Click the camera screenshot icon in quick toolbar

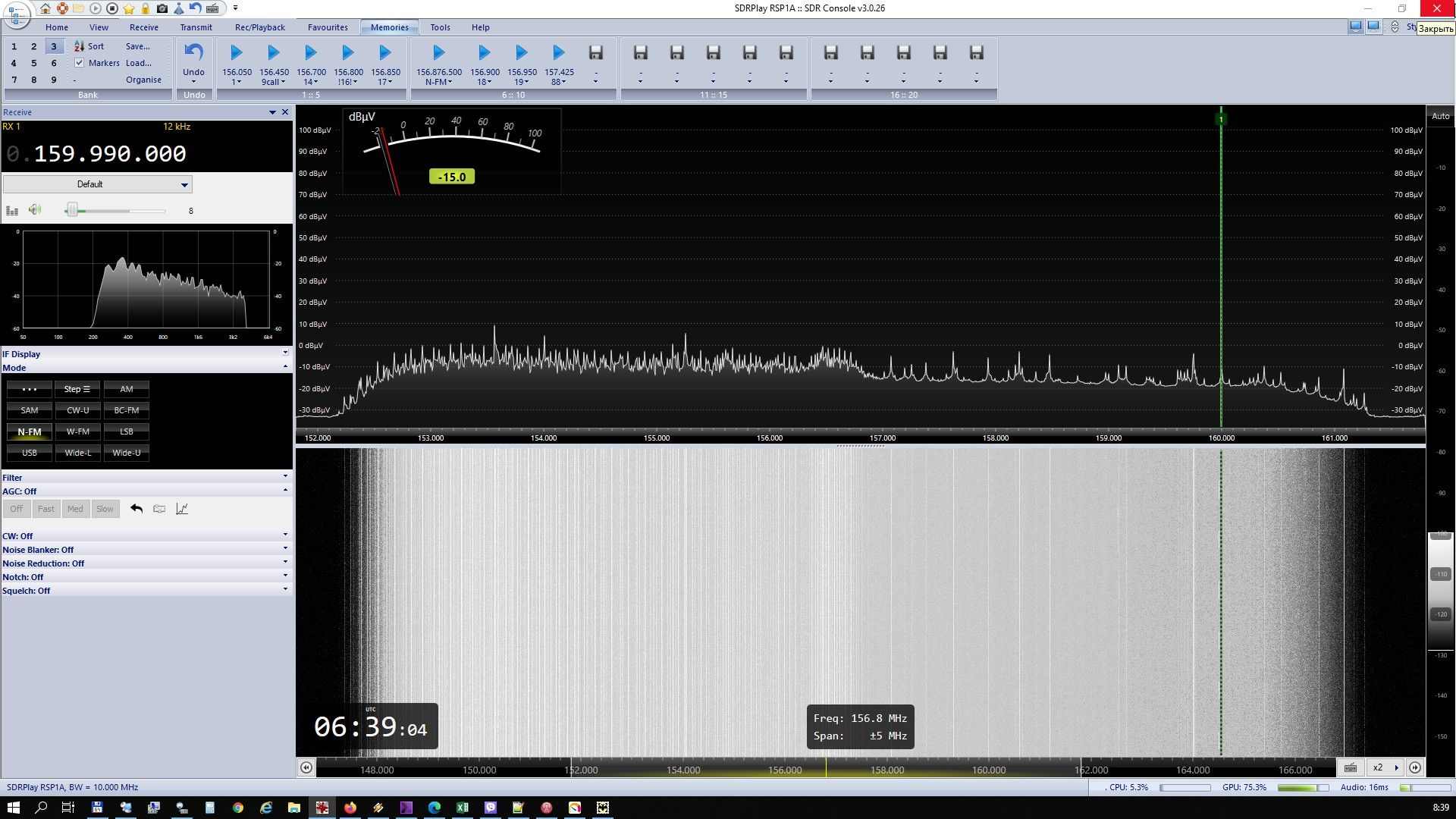[162, 8]
